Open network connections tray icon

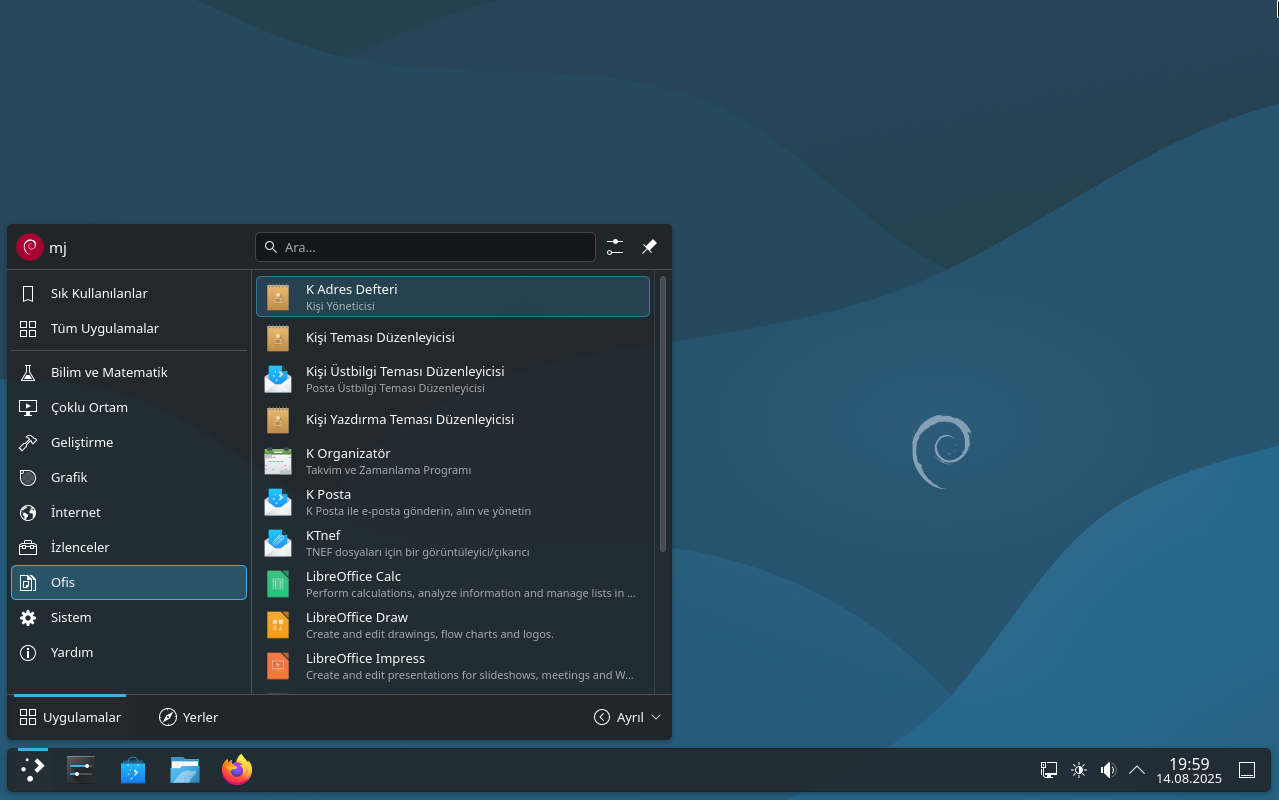(x=1049, y=770)
